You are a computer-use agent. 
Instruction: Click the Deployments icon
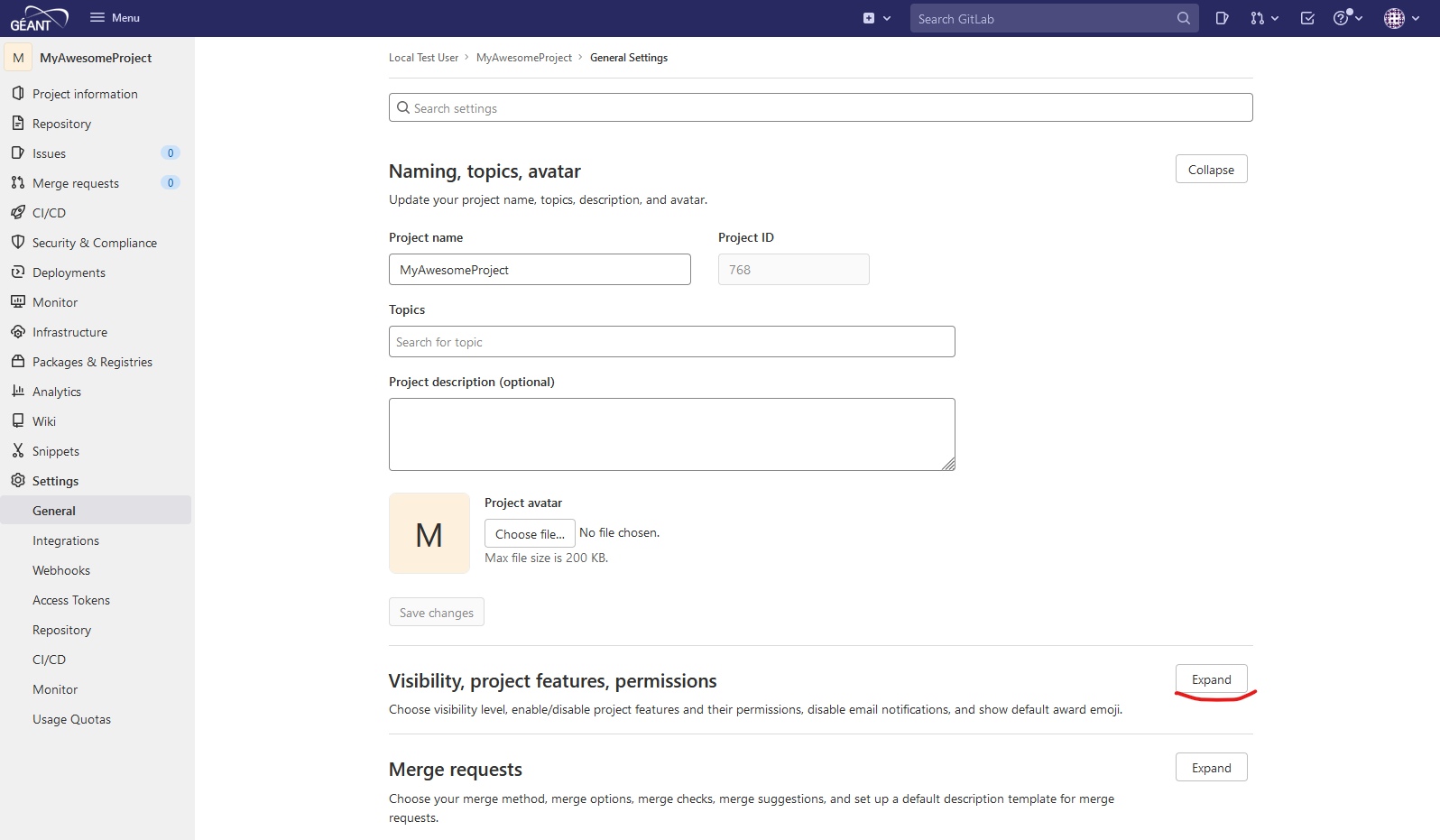18,272
